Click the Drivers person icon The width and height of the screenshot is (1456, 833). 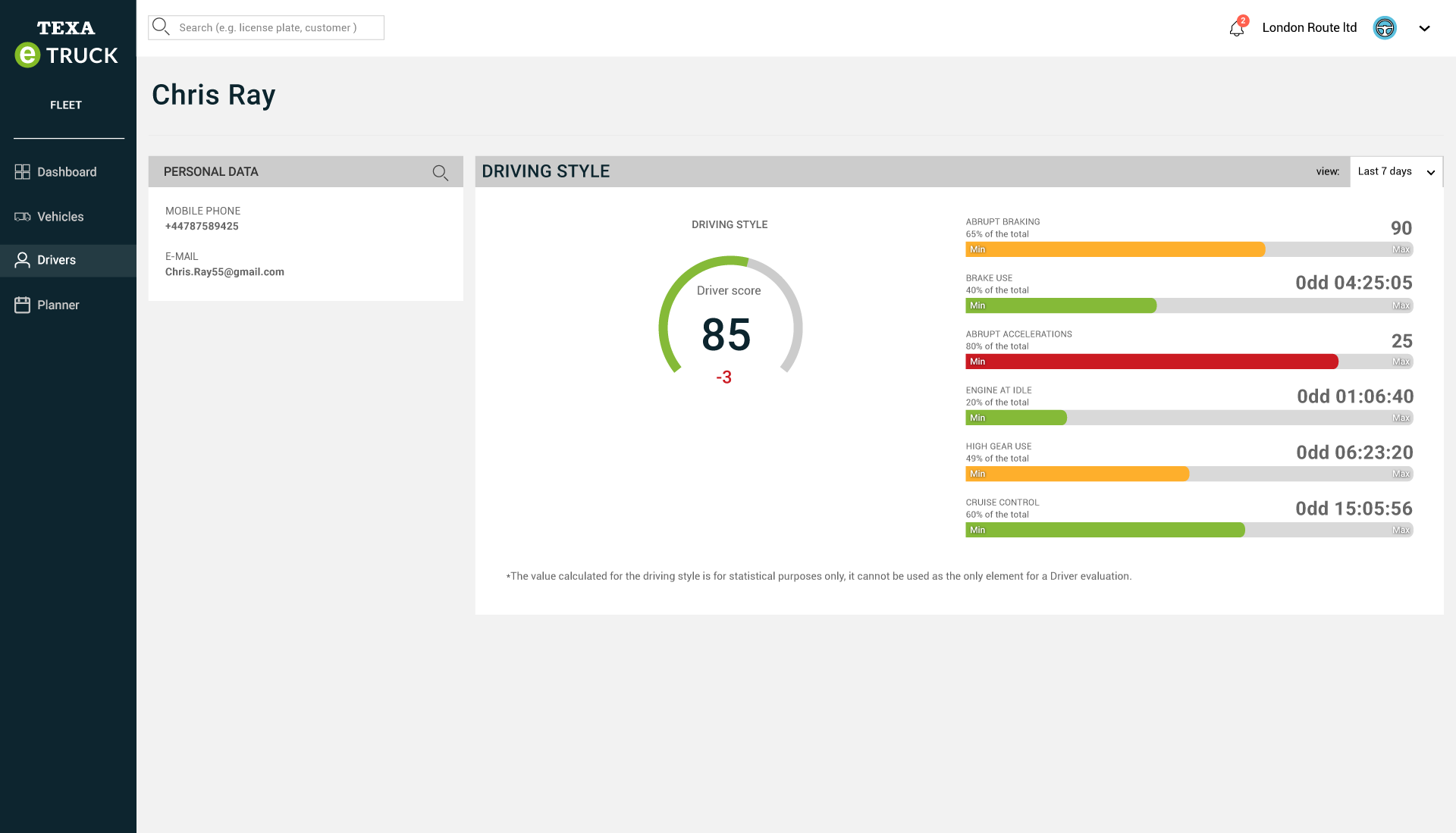[23, 260]
